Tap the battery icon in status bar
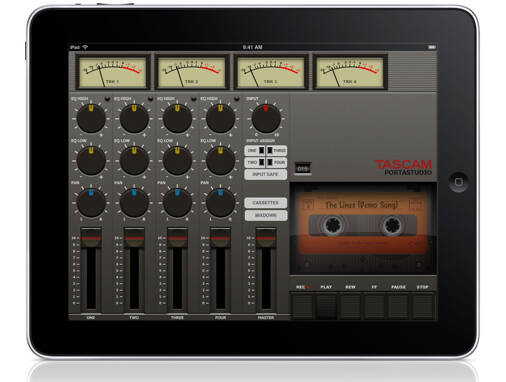This screenshot has width=506, height=382. coord(432,47)
